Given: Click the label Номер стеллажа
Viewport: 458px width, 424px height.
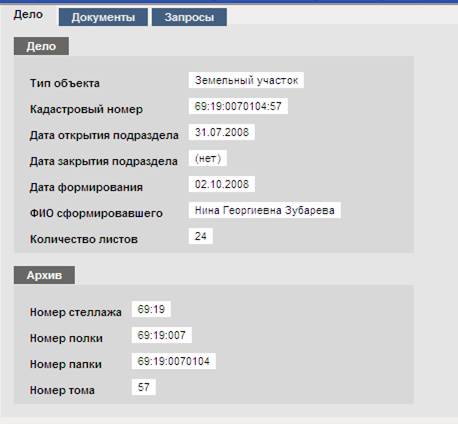Looking at the screenshot, I should tap(76, 312).
